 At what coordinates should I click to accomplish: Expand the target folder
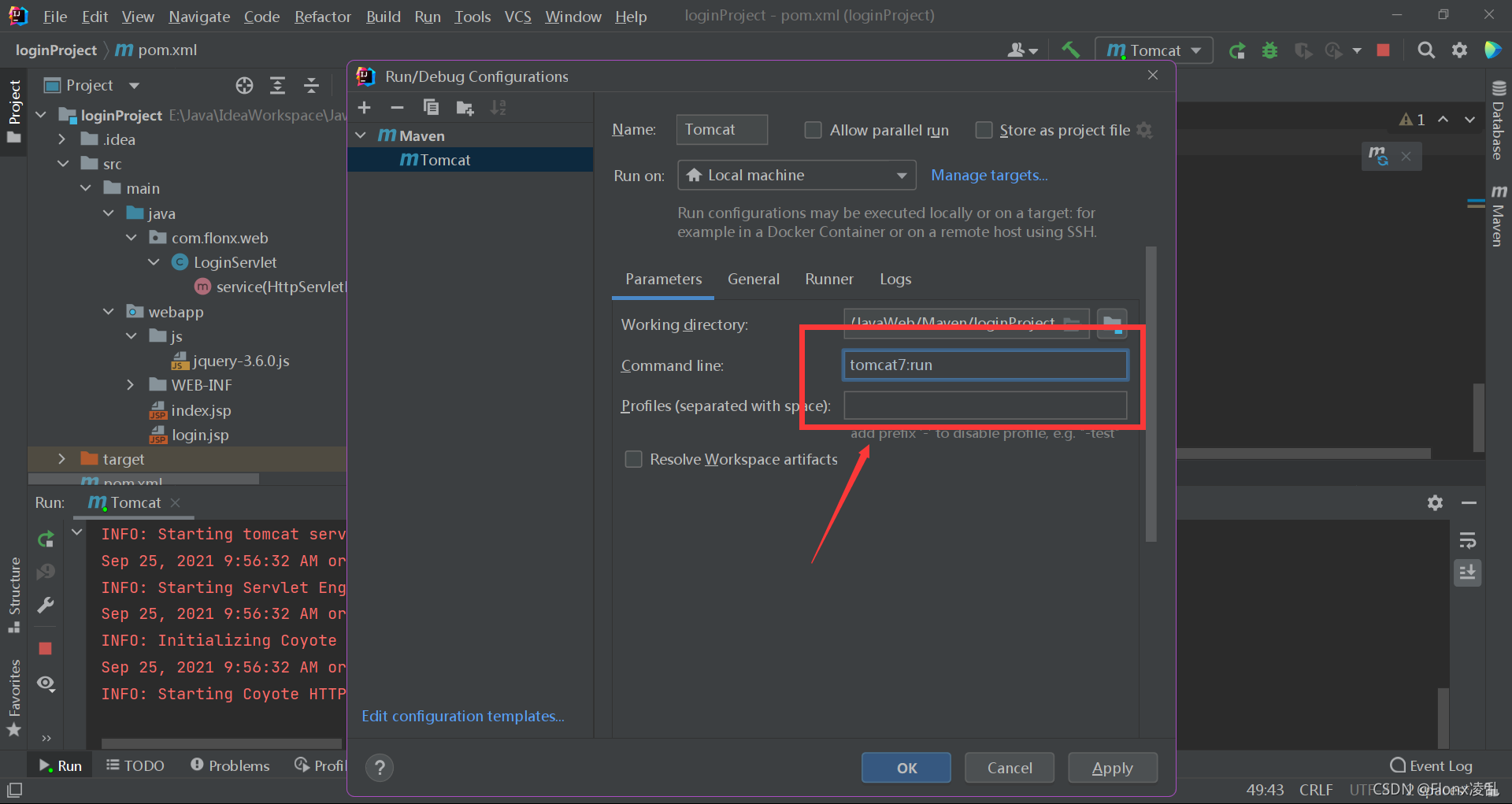click(x=62, y=459)
